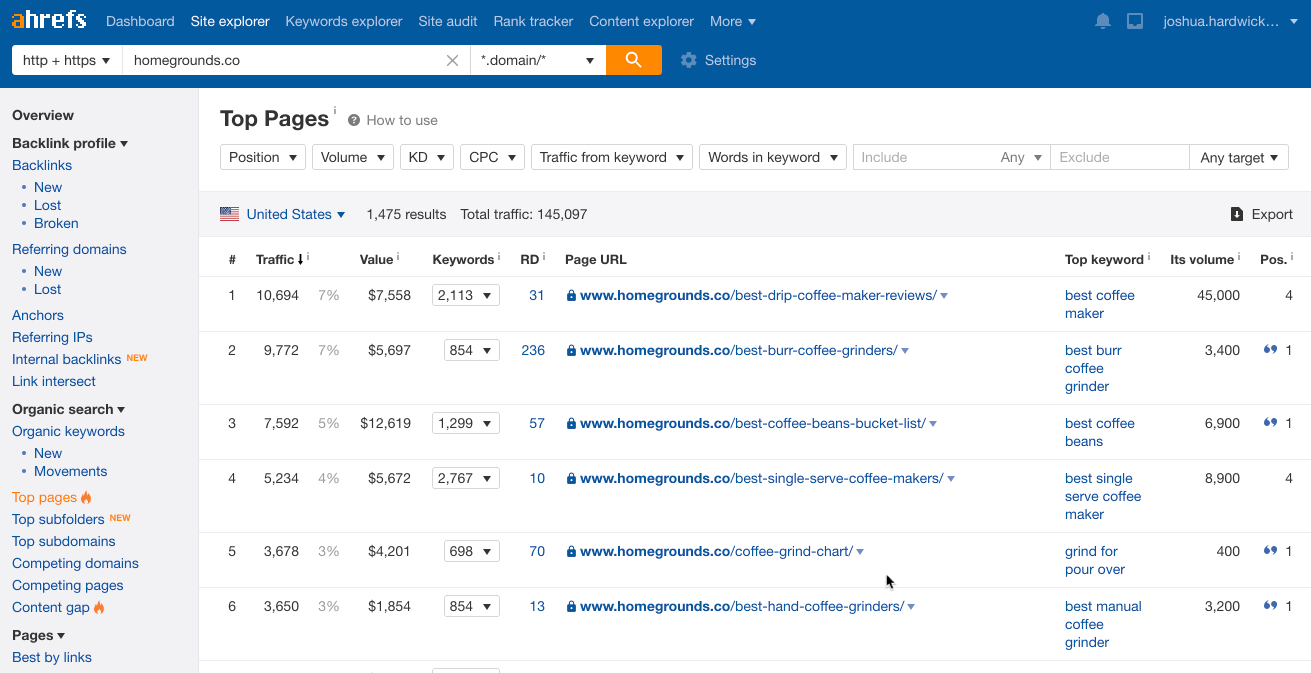
Task: Click the notification bell icon
Action: pyautogui.click(x=1102, y=20)
